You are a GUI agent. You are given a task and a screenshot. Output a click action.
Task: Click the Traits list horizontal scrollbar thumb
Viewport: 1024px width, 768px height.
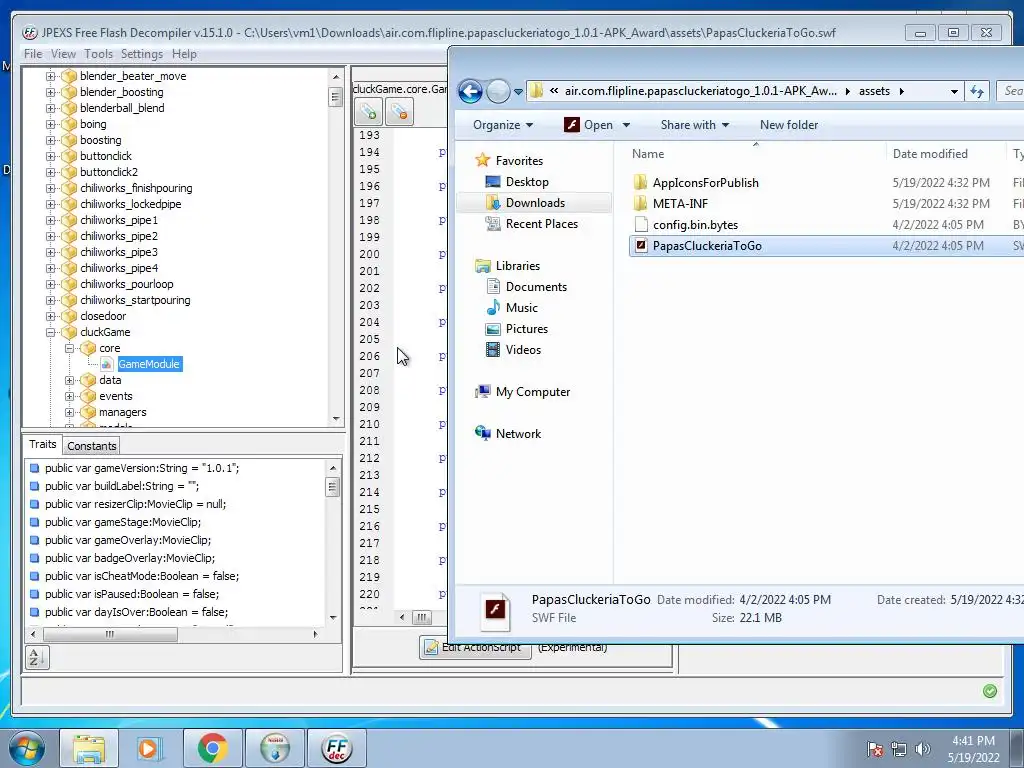110,634
